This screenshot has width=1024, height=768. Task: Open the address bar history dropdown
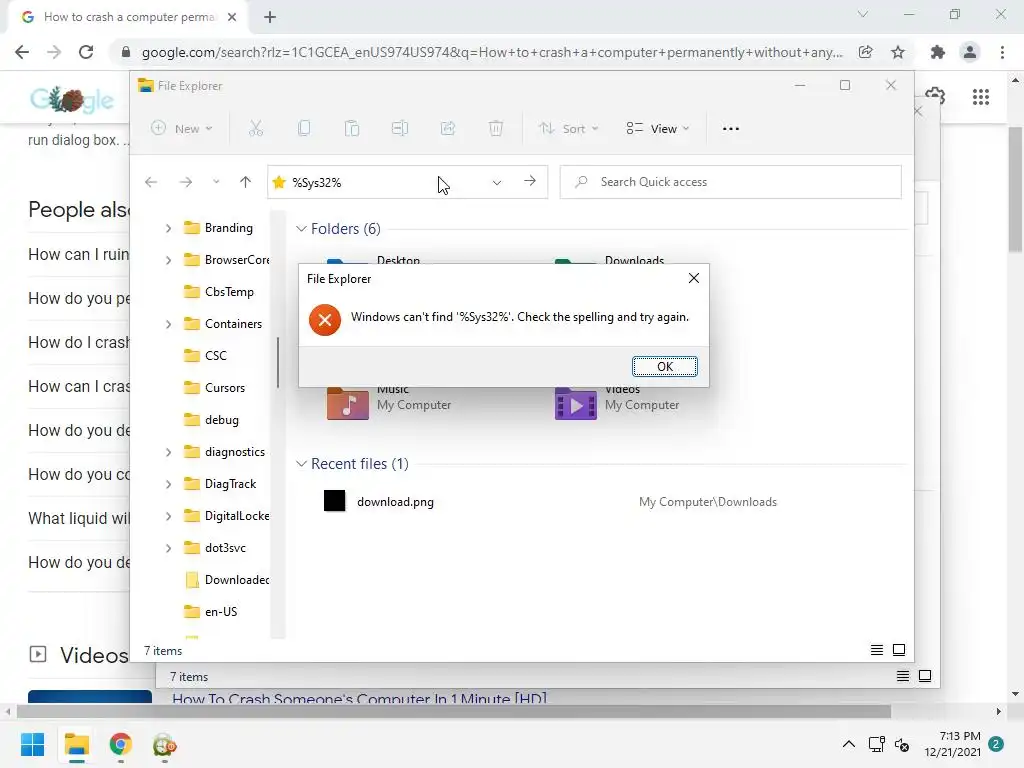pos(497,182)
